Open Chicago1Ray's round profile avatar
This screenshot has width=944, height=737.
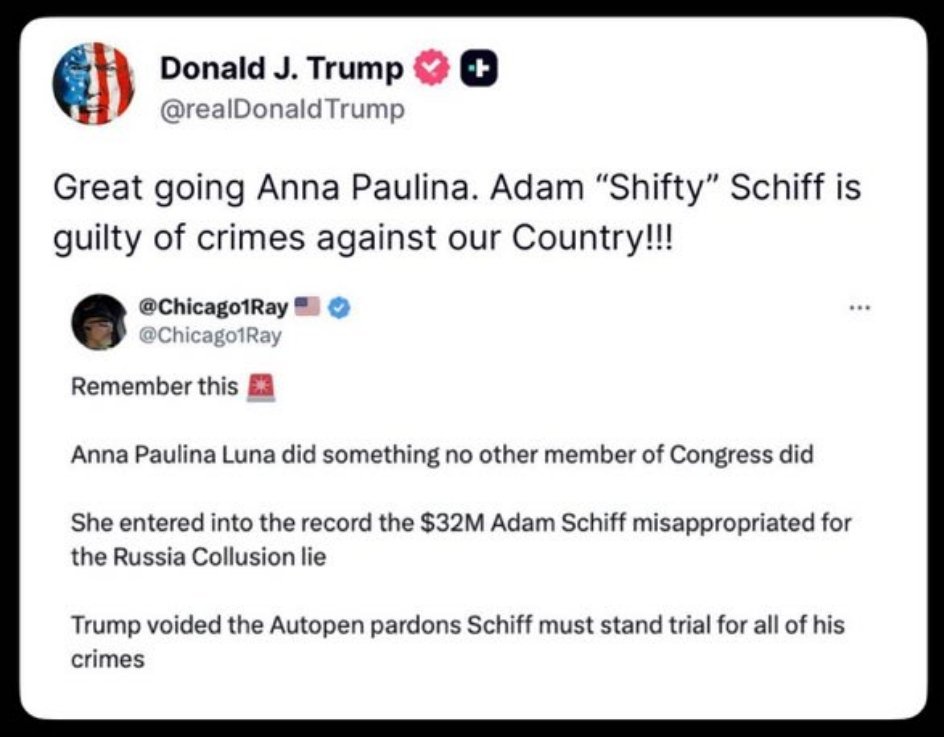click(x=99, y=322)
